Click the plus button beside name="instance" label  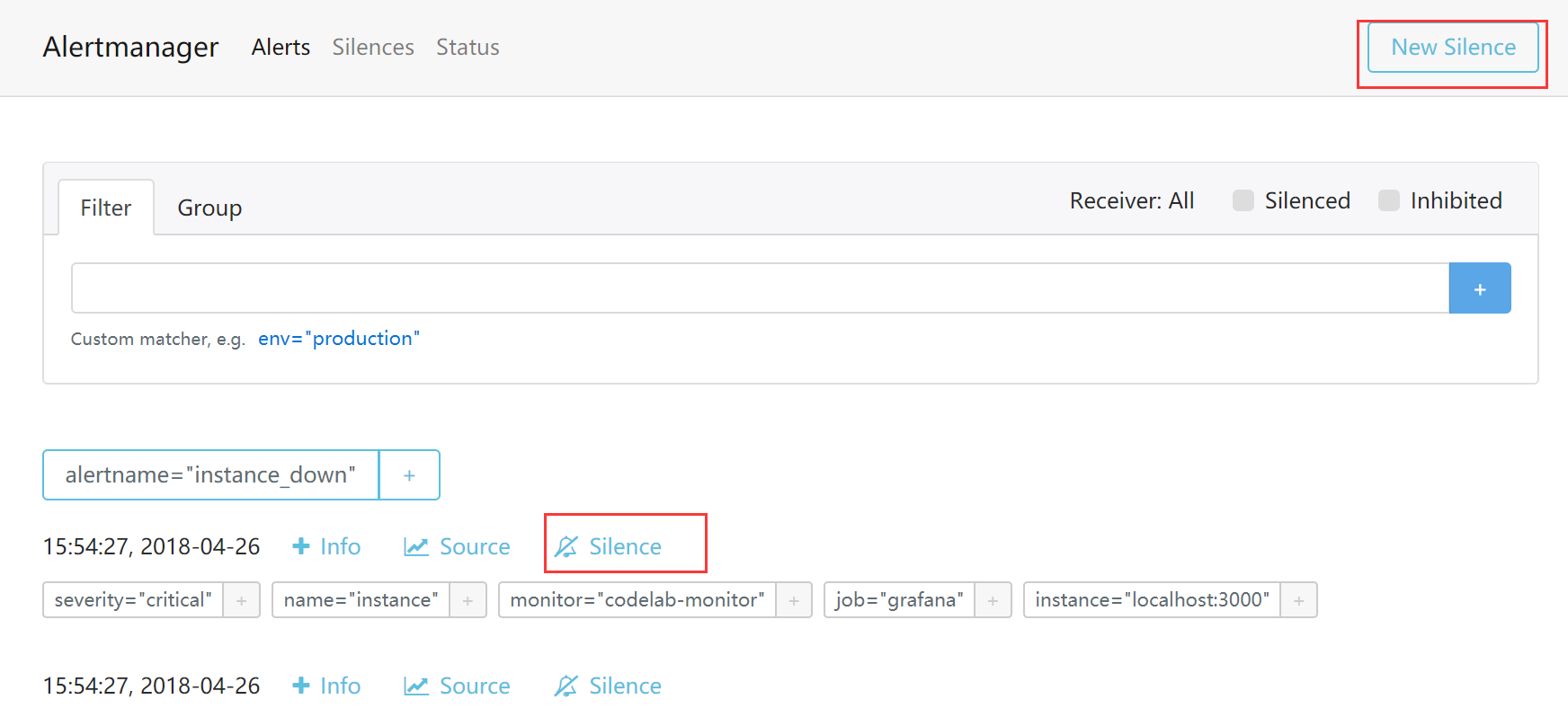coord(468,600)
